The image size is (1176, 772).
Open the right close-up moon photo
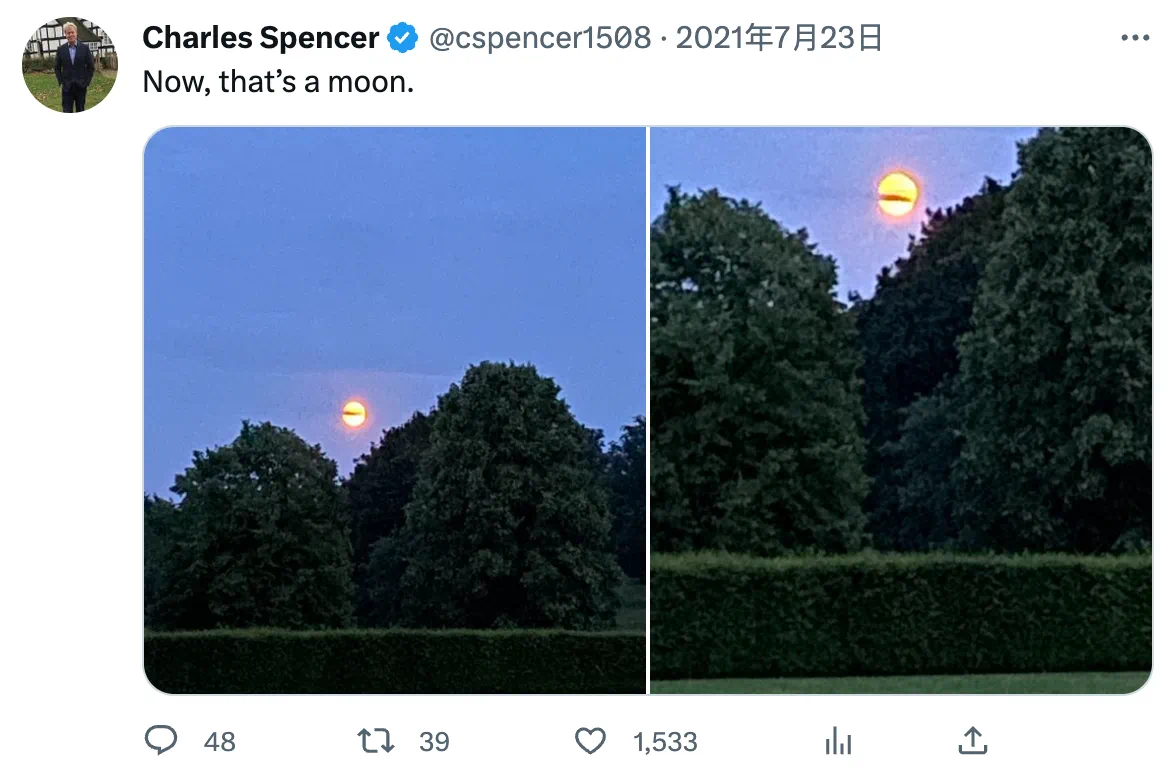click(901, 410)
